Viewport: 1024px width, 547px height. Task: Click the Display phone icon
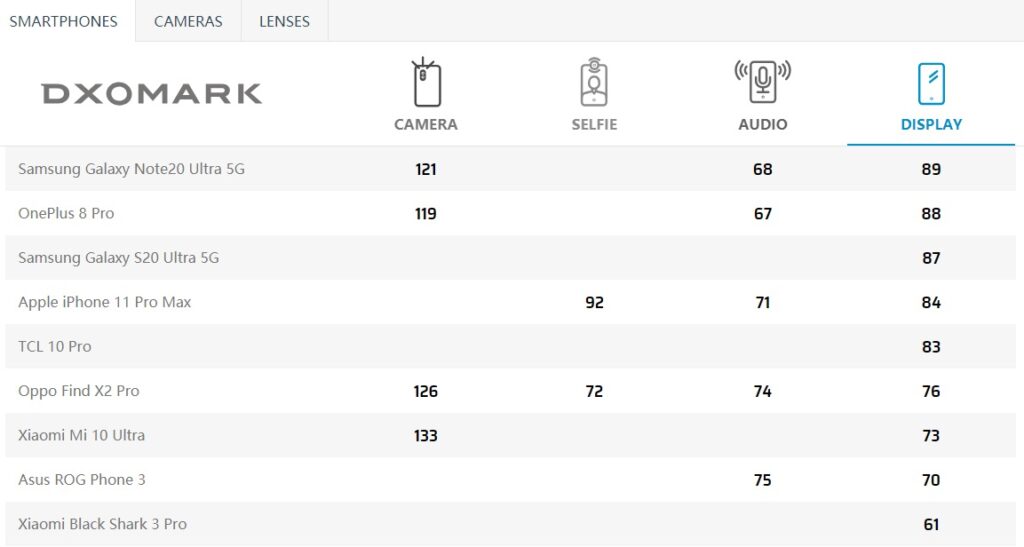pos(931,84)
